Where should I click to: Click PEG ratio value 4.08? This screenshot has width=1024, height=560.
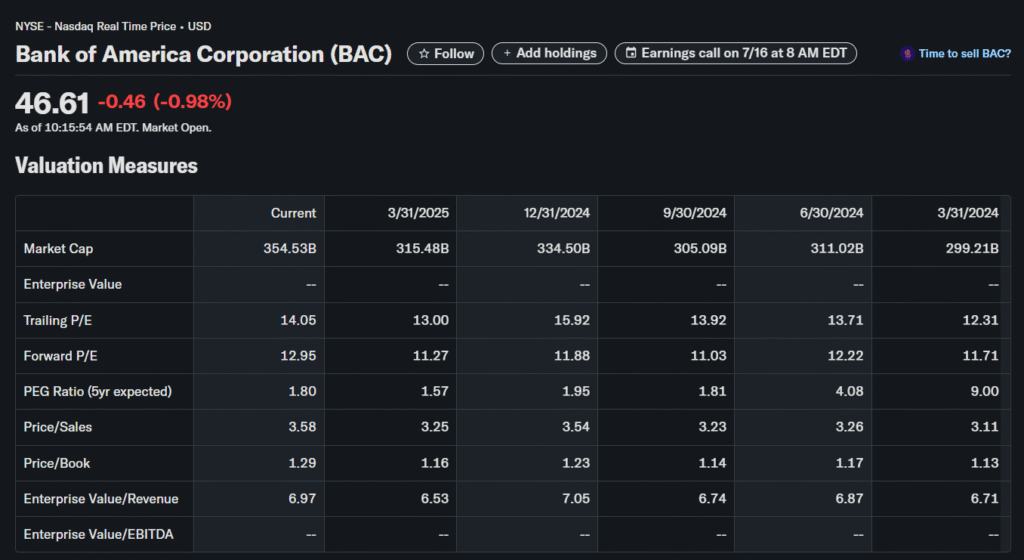849,392
